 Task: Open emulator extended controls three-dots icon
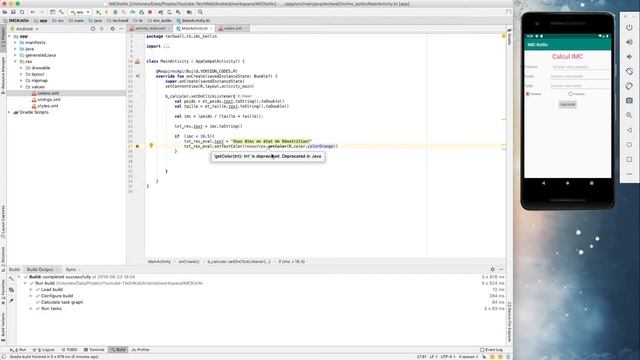click(629, 174)
